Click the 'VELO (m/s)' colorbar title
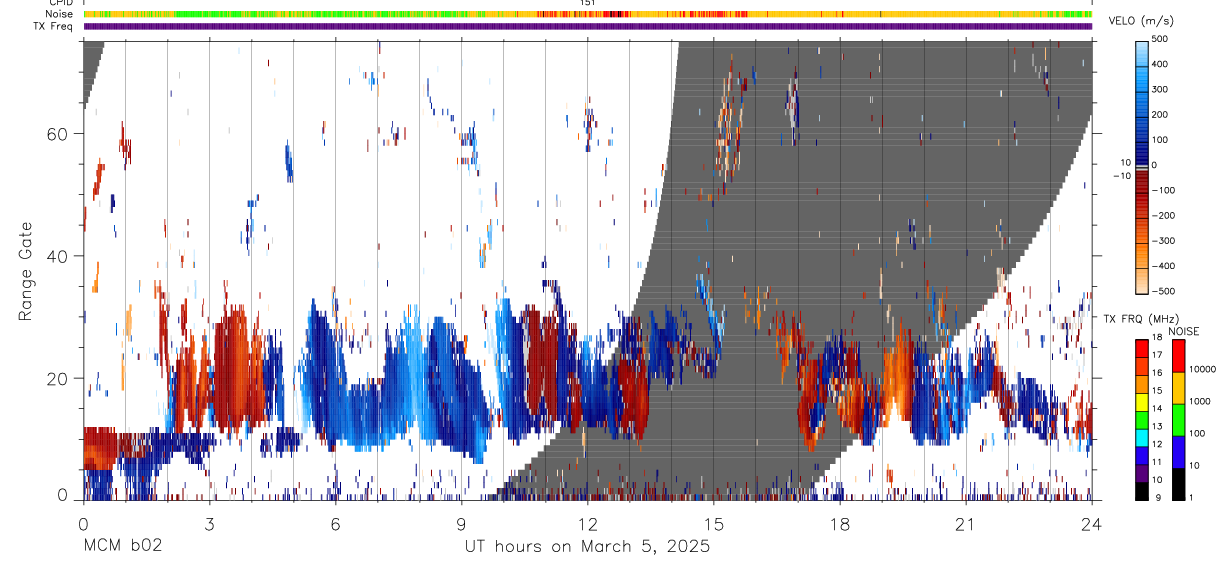 point(1143,22)
